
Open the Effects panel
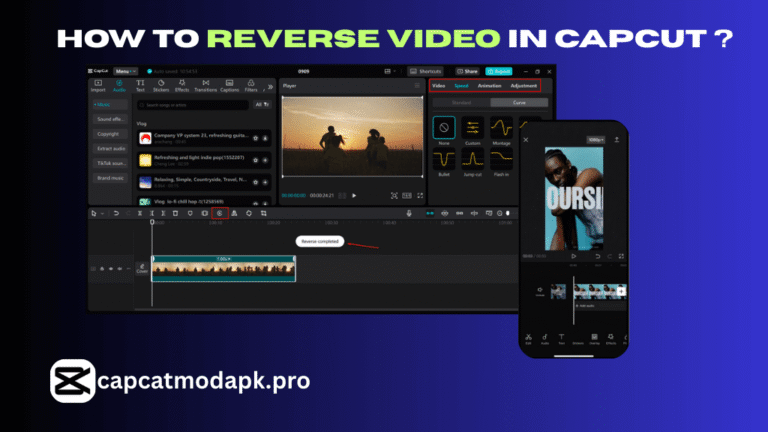pyautogui.click(x=182, y=86)
